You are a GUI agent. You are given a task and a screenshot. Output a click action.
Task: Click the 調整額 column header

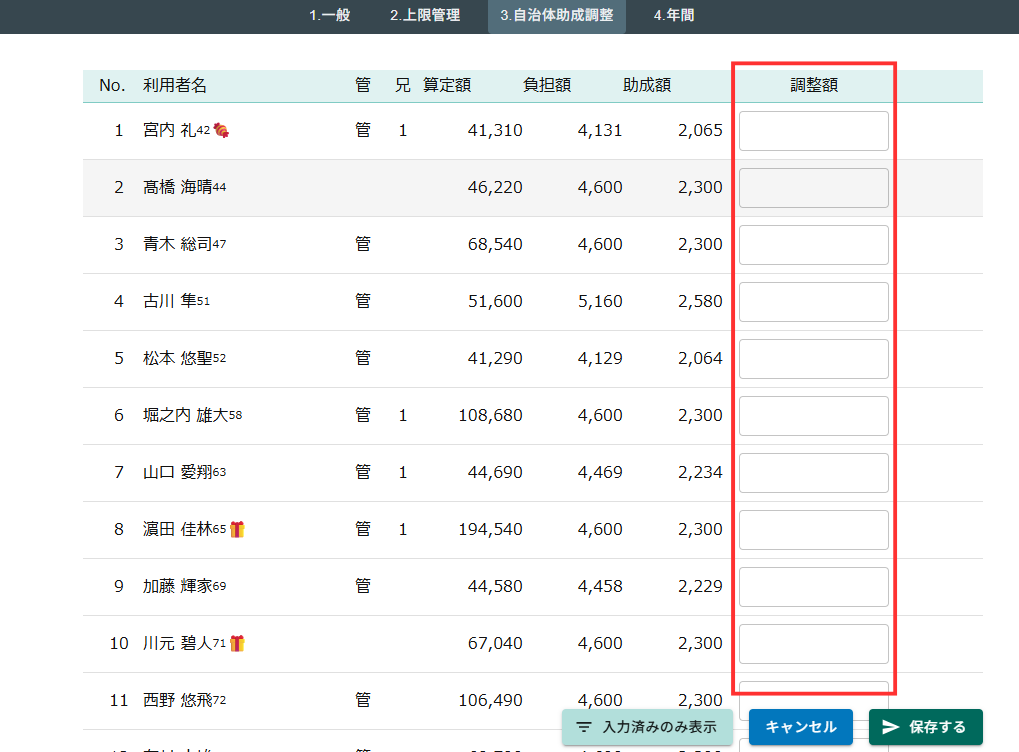813,86
